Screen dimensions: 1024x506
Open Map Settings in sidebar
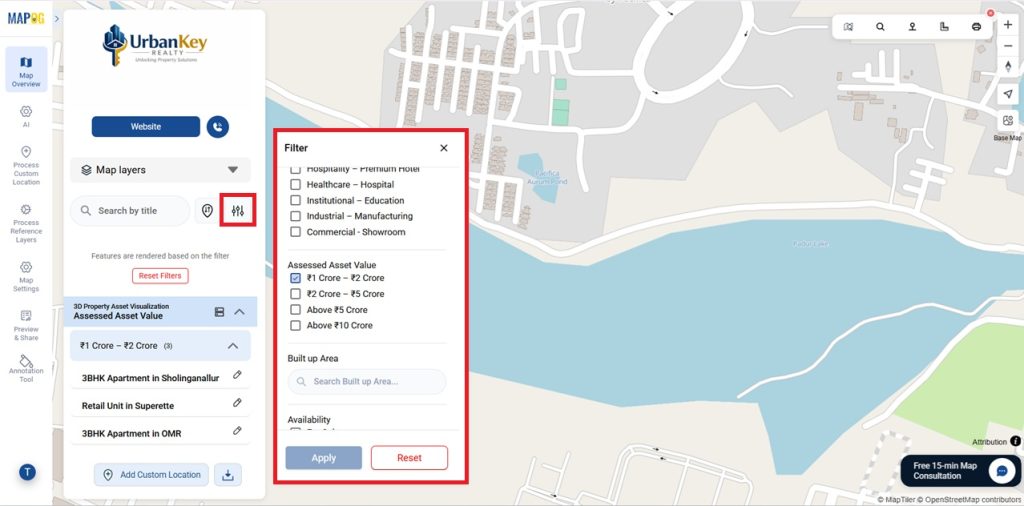(26, 277)
